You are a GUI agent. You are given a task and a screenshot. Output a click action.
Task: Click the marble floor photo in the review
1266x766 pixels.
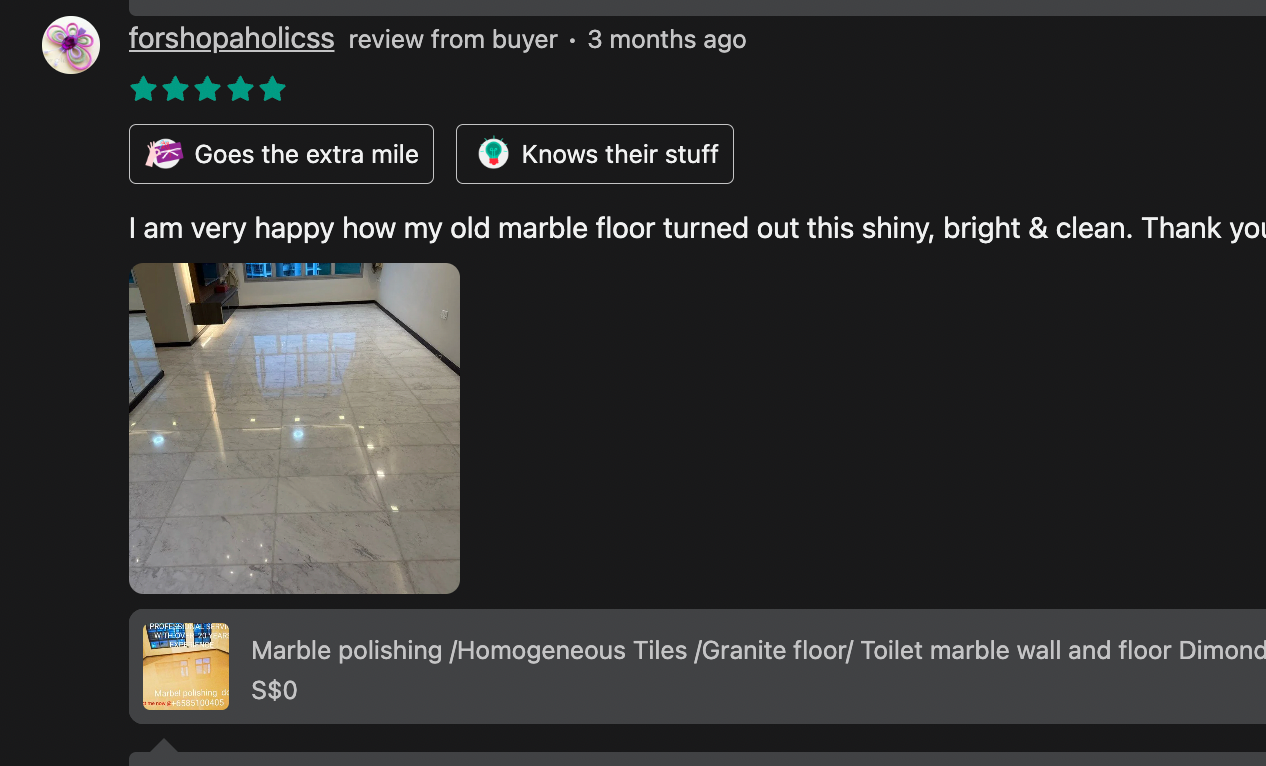click(x=294, y=428)
